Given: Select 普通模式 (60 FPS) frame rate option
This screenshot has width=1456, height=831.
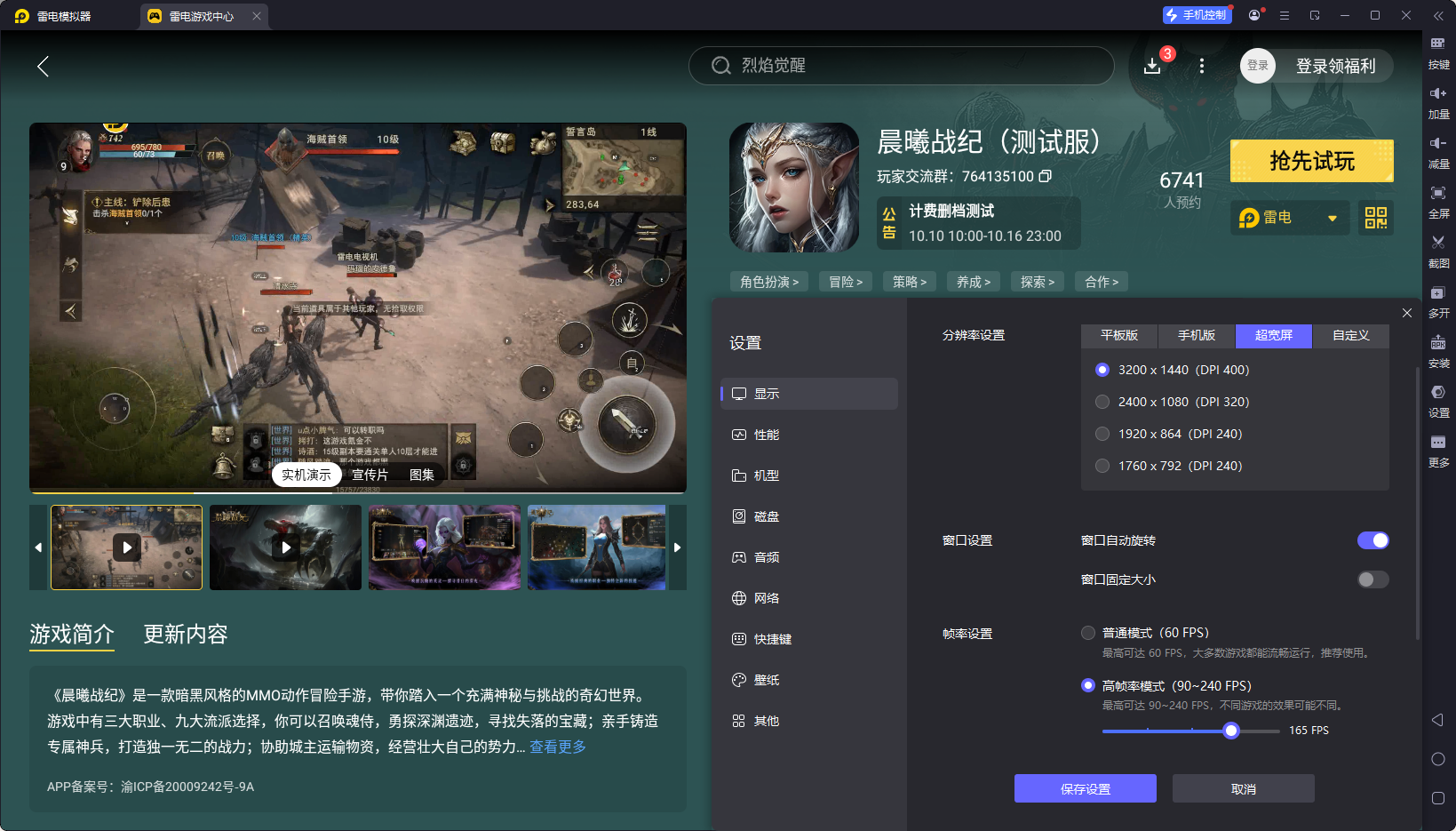Looking at the screenshot, I should pyautogui.click(x=1088, y=632).
